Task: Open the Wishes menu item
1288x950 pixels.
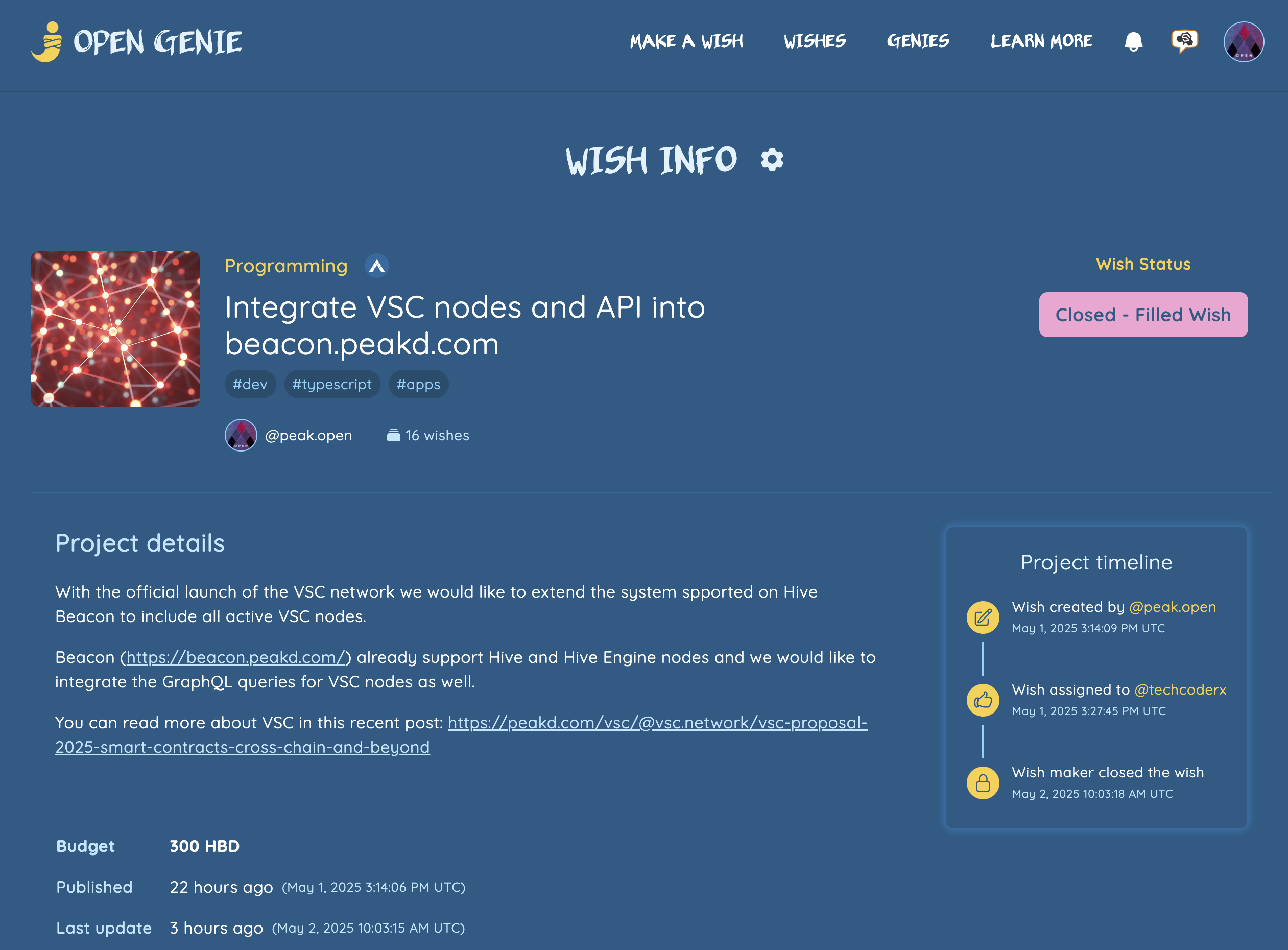Action: [x=815, y=41]
